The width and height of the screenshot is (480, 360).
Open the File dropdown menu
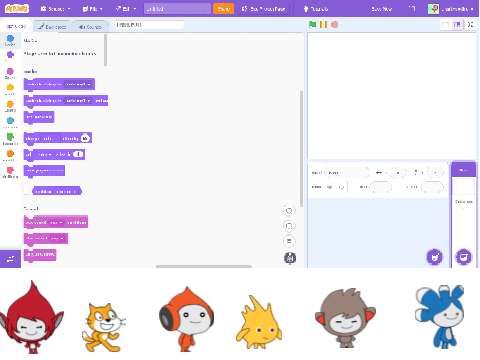[93, 9]
